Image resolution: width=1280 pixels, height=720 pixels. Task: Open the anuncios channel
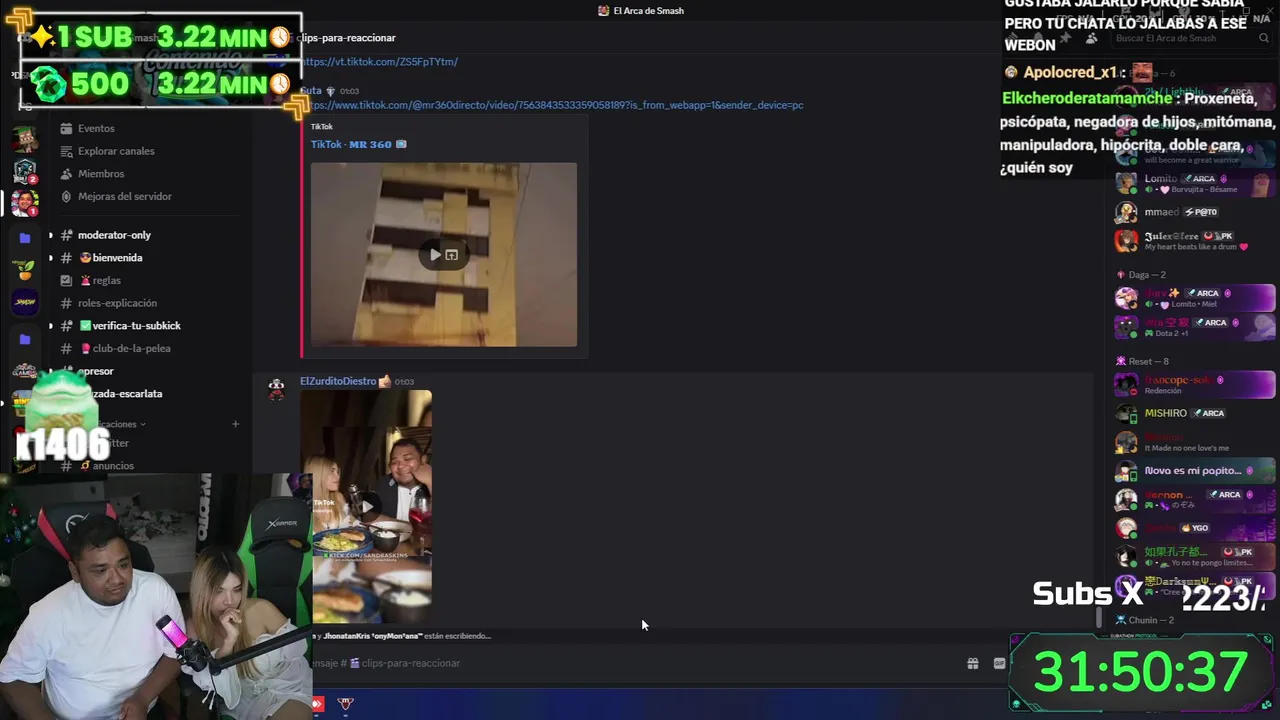[x=106, y=466]
